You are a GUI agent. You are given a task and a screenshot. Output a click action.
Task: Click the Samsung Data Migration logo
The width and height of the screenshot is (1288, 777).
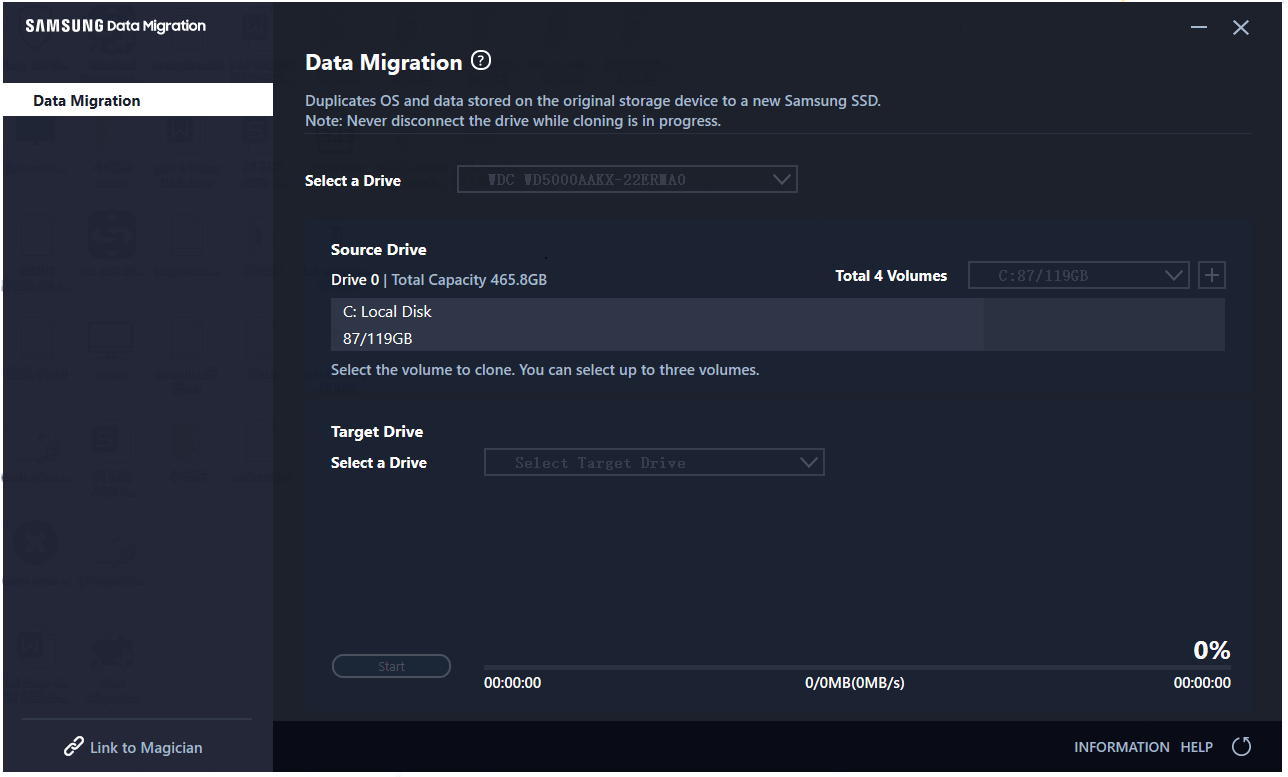pos(115,26)
